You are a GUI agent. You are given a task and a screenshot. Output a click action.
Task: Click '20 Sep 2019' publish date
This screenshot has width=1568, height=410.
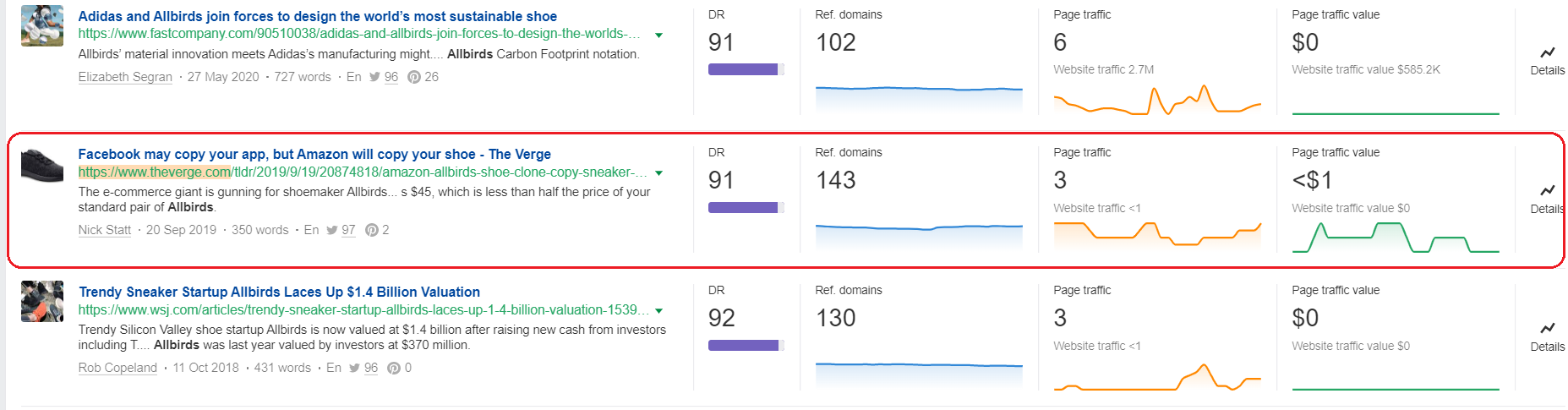(x=181, y=230)
